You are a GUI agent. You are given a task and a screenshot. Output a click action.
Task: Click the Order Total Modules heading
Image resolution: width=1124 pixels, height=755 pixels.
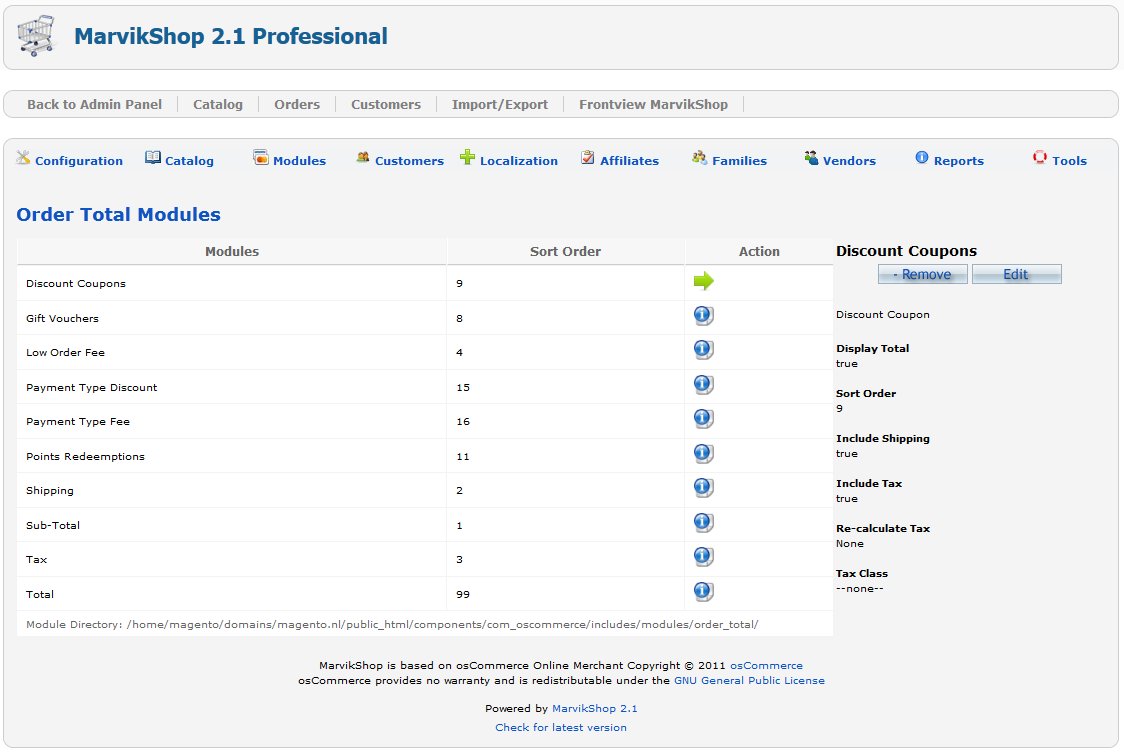pyautogui.click(x=118, y=214)
